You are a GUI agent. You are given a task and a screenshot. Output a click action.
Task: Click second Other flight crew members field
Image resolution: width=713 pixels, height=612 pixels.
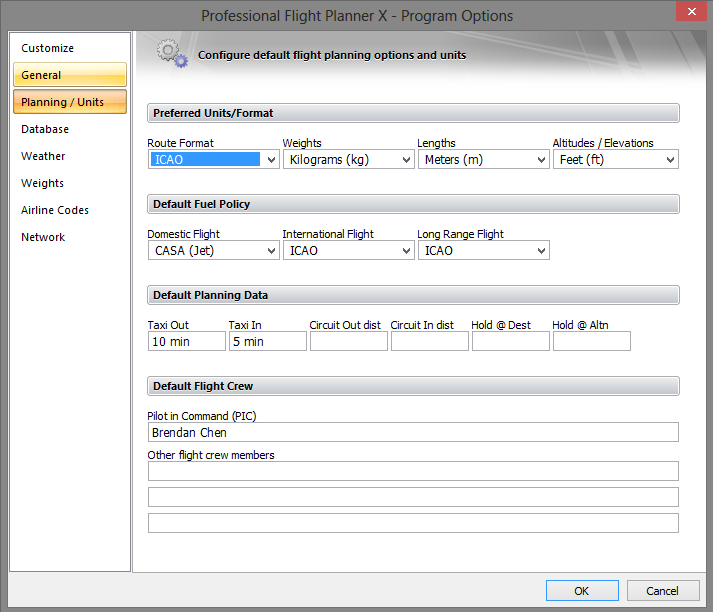413,497
